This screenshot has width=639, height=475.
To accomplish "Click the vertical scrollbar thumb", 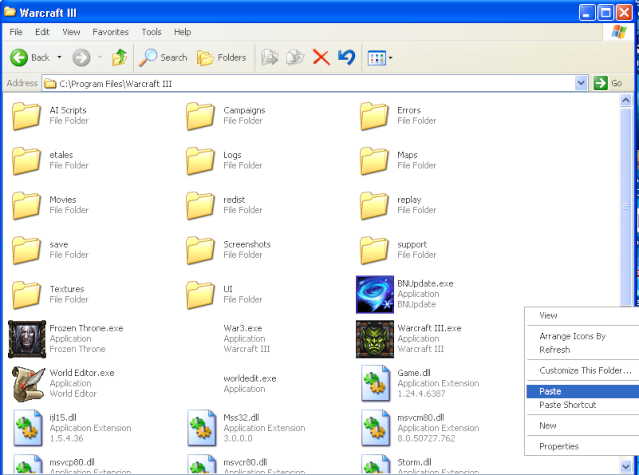I will pyautogui.click(x=626, y=206).
